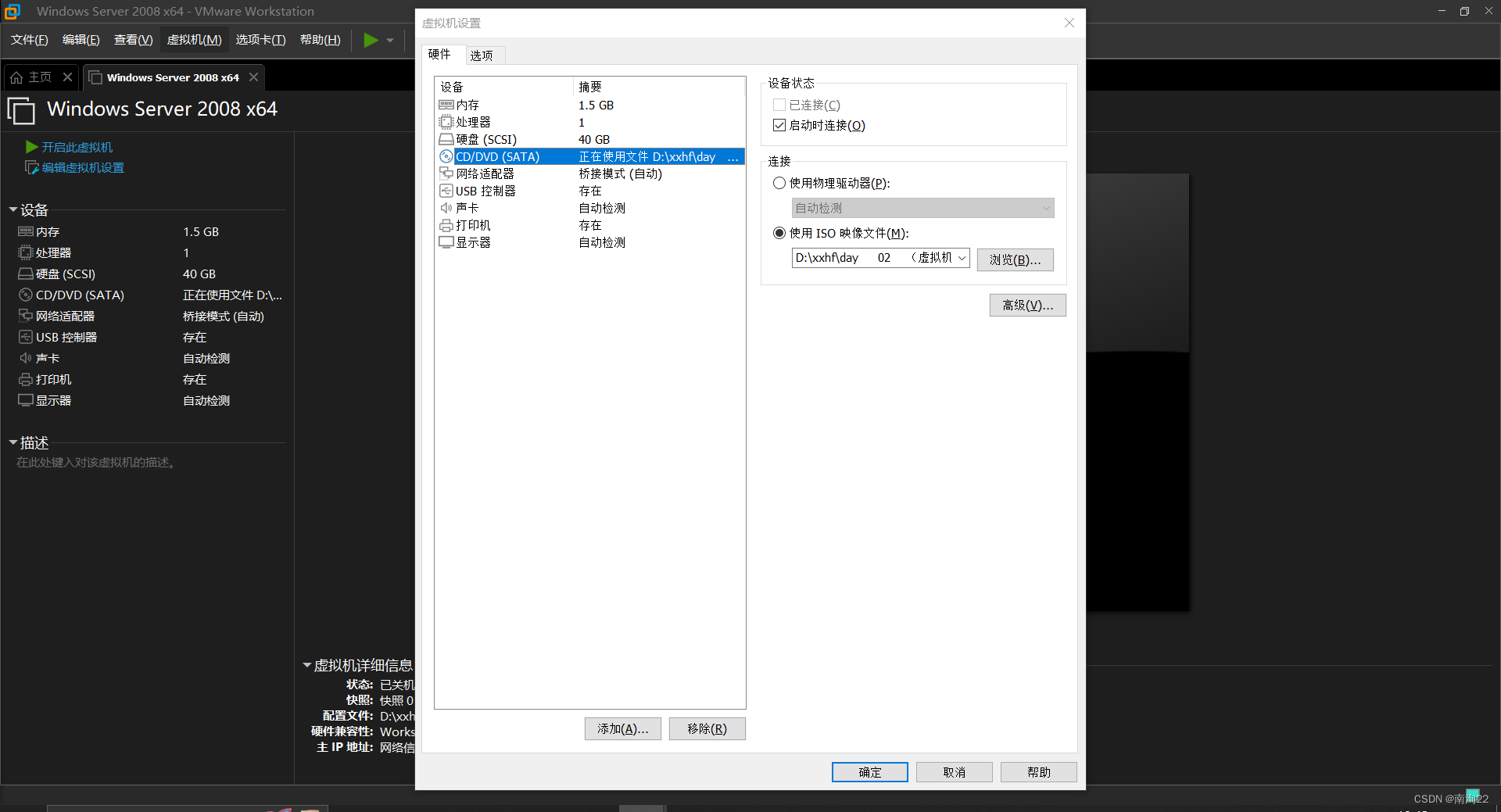Click the 确定 OK button
The image size is (1501, 812).
pos(869,772)
